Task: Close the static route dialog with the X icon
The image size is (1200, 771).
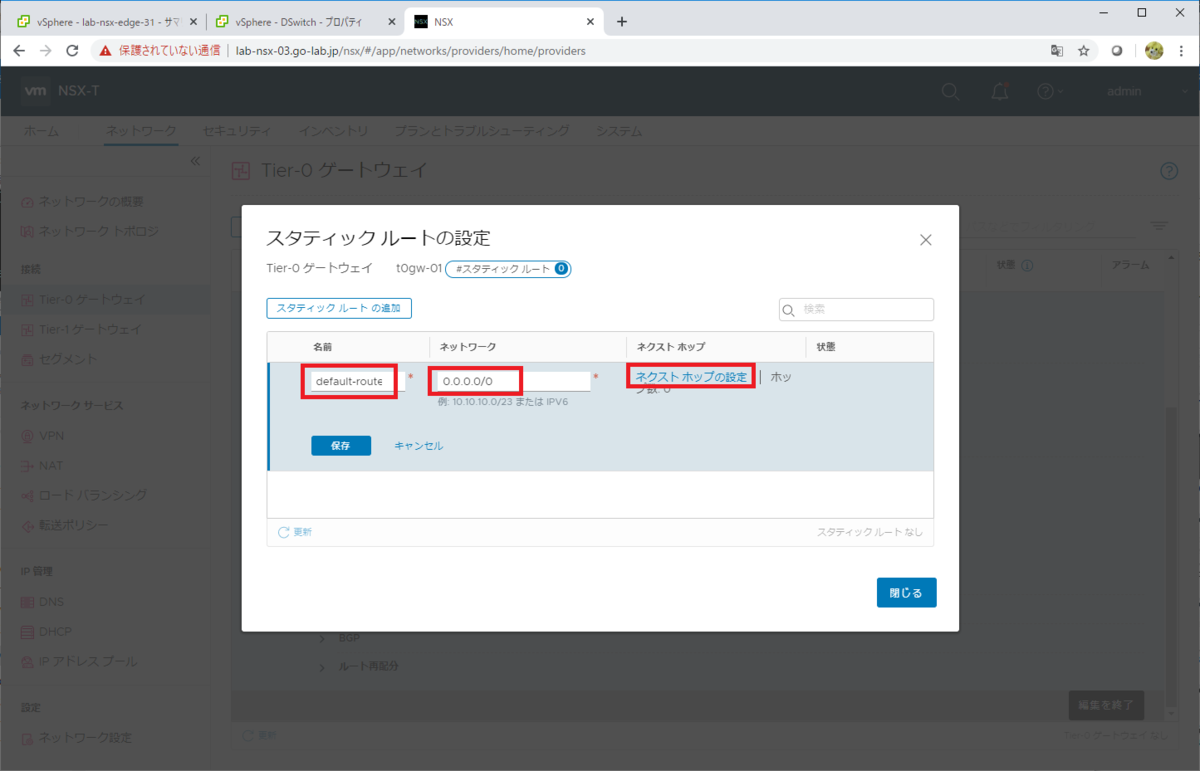Action: [x=925, y=240]
